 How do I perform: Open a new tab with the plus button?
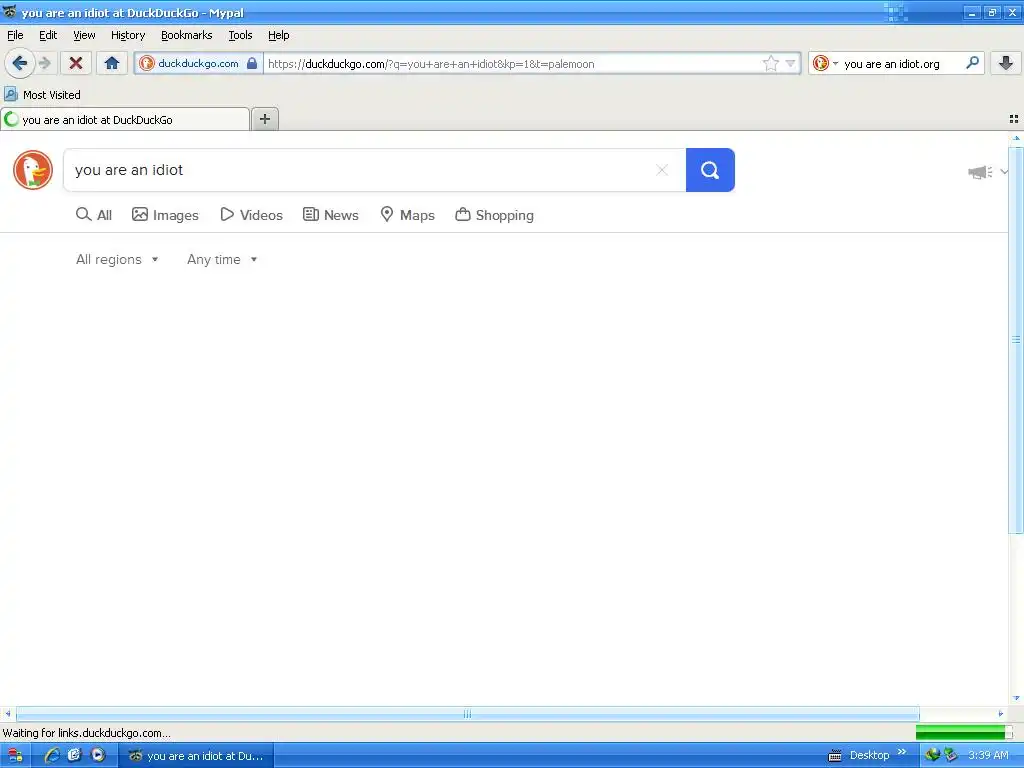[264, 119]
